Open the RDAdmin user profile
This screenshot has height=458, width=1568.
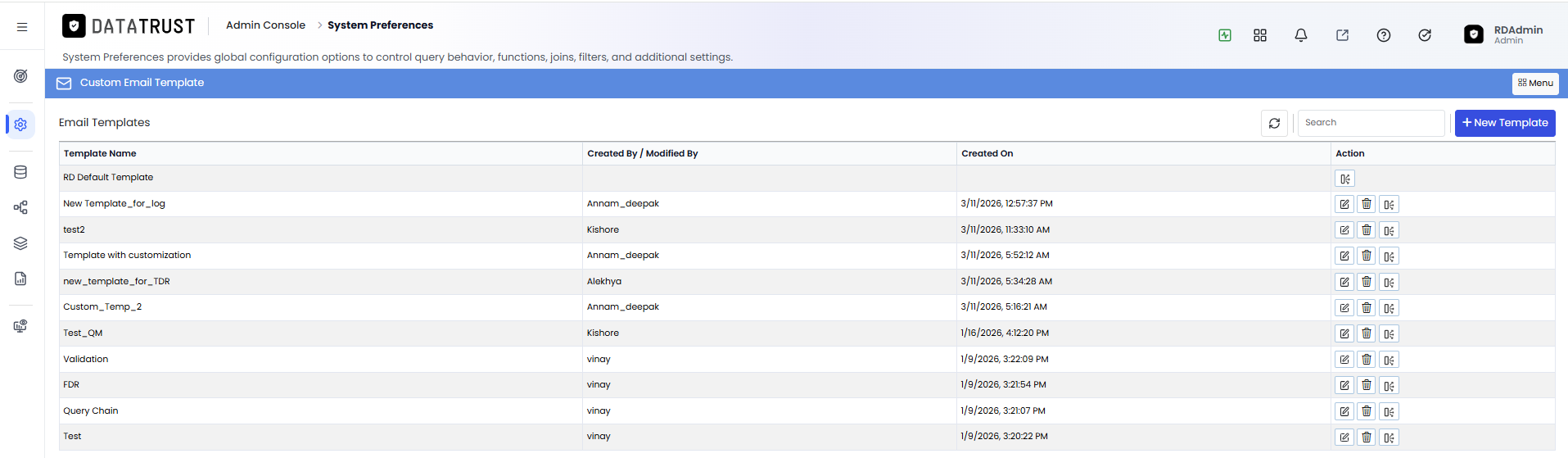(1504, 34)
